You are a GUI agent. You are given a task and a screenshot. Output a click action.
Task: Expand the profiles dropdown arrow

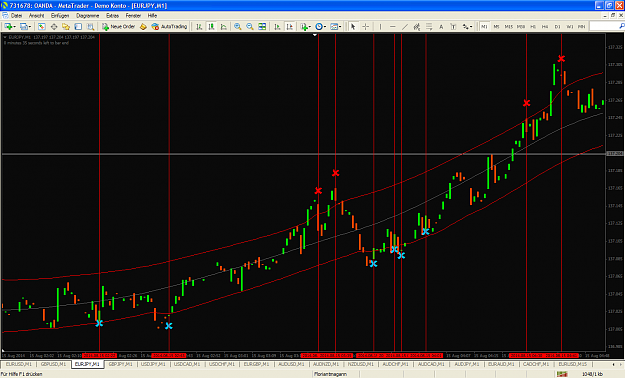30,27
